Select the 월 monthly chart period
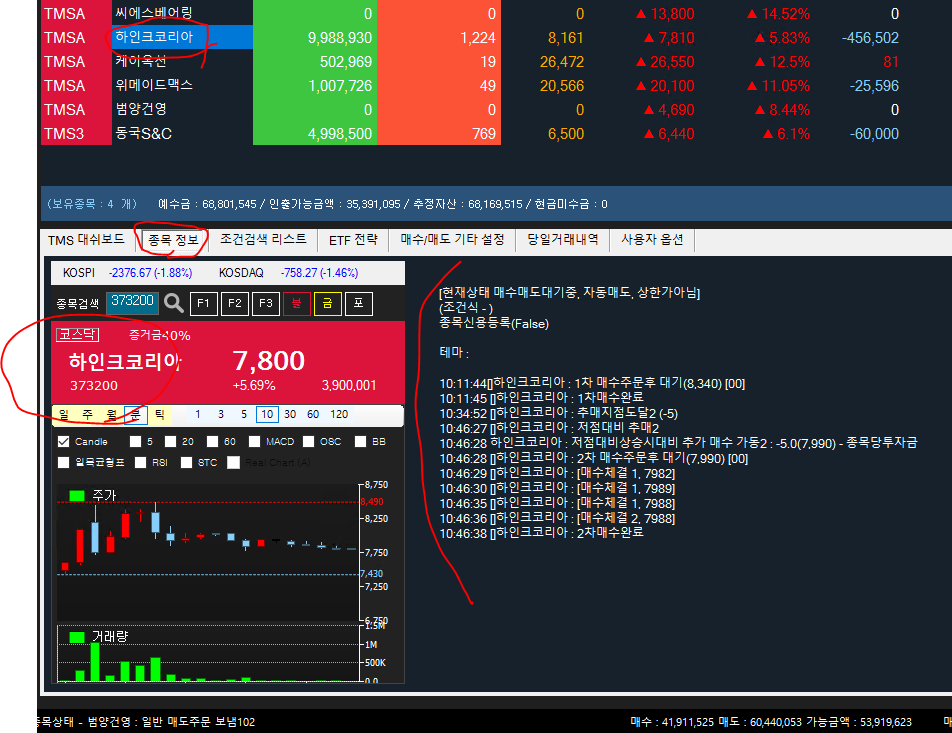Image resolution: width=952 pixels, height=733 pixels. (112, 415)
